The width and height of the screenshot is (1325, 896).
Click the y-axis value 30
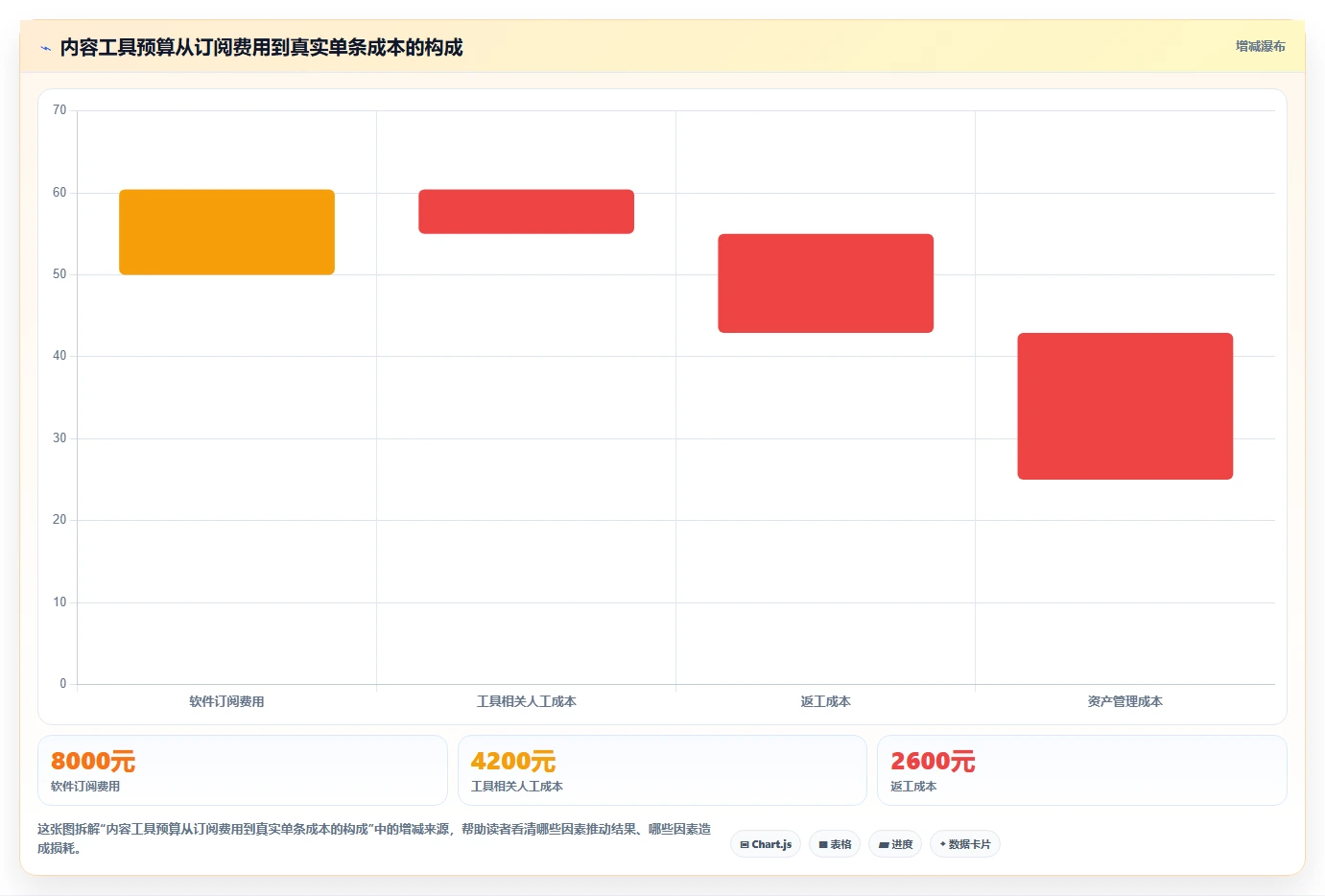(59, 438)
